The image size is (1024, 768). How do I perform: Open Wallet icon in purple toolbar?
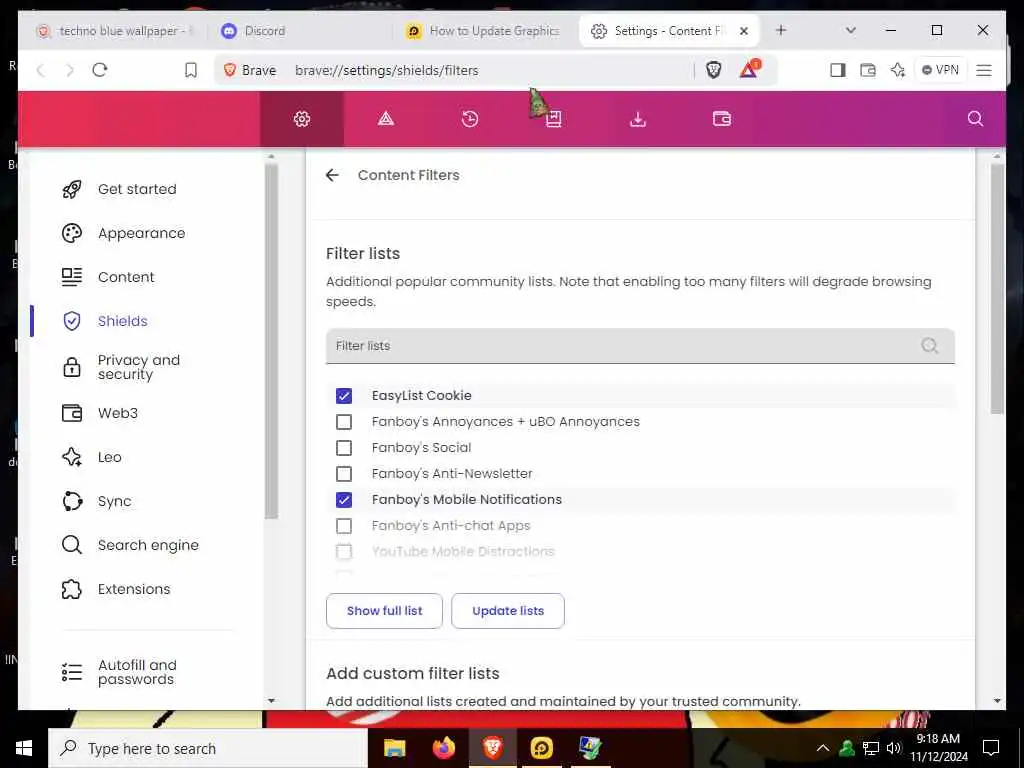point(722,119)
